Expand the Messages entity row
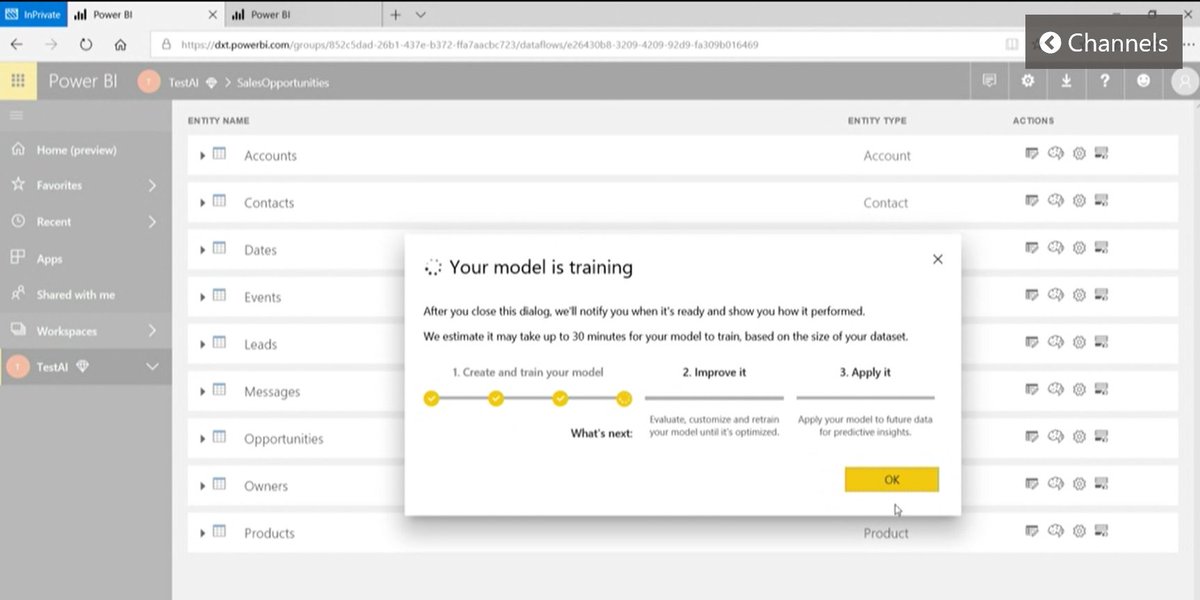 [x=203, y=391]
